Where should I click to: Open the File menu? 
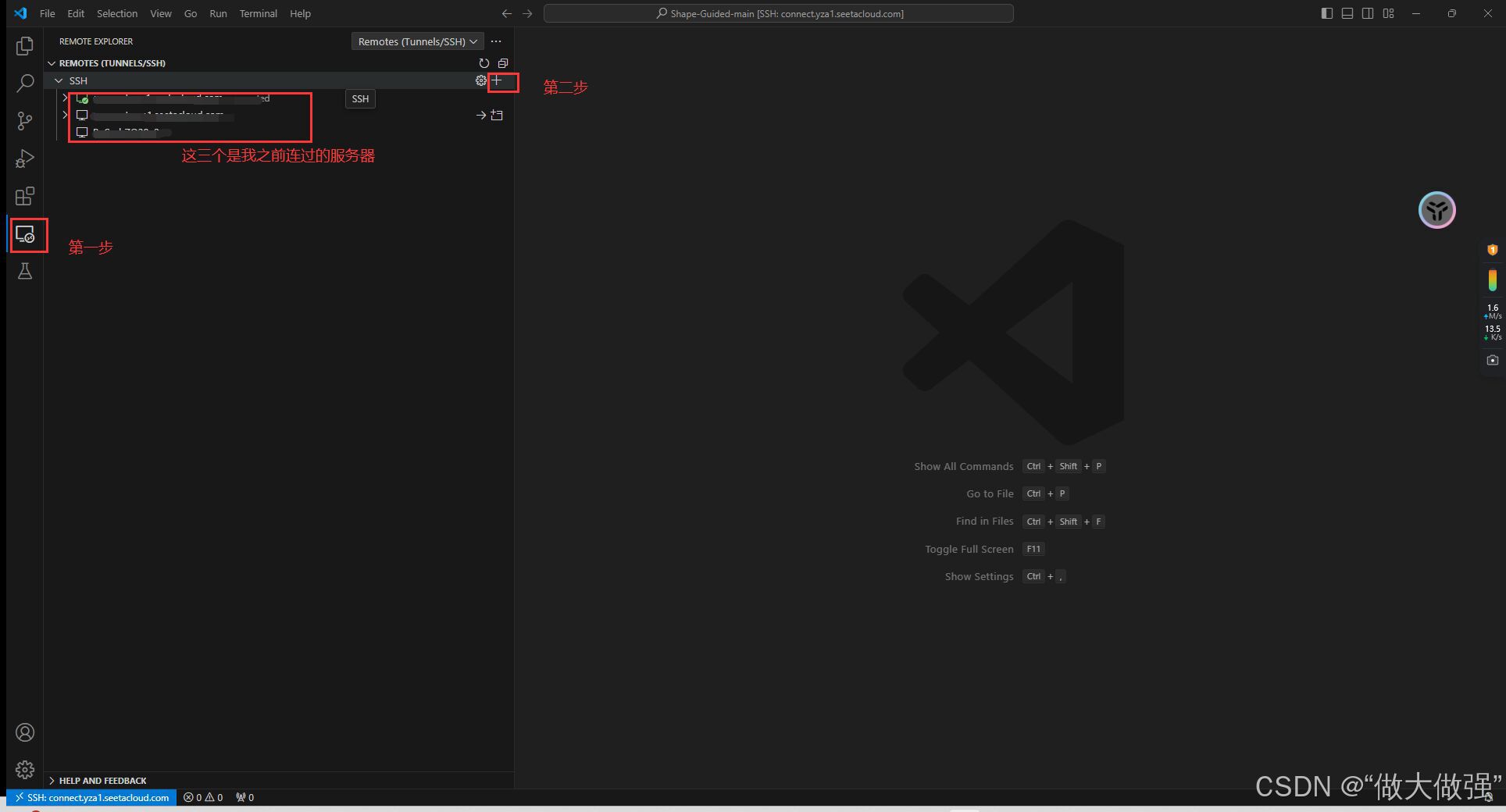pos(48,13)
